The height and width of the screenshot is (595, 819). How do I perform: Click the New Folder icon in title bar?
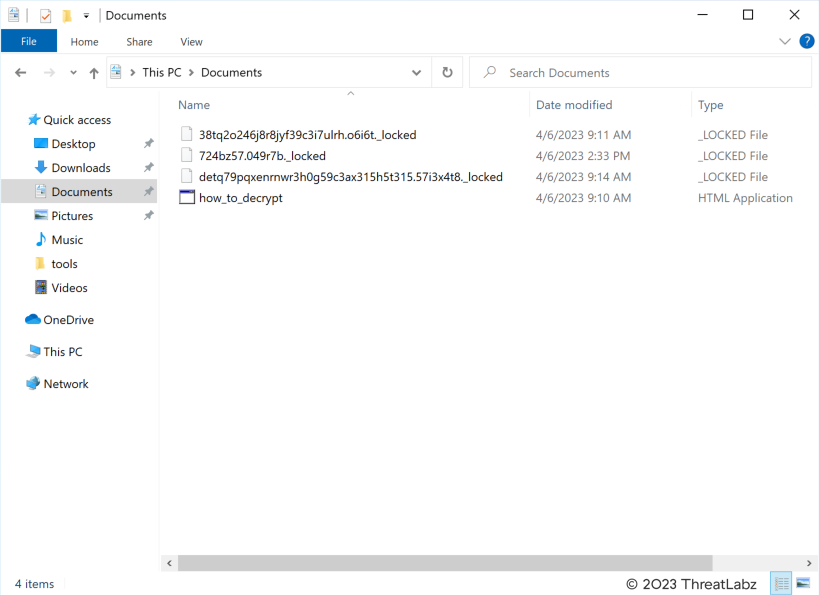67,15
